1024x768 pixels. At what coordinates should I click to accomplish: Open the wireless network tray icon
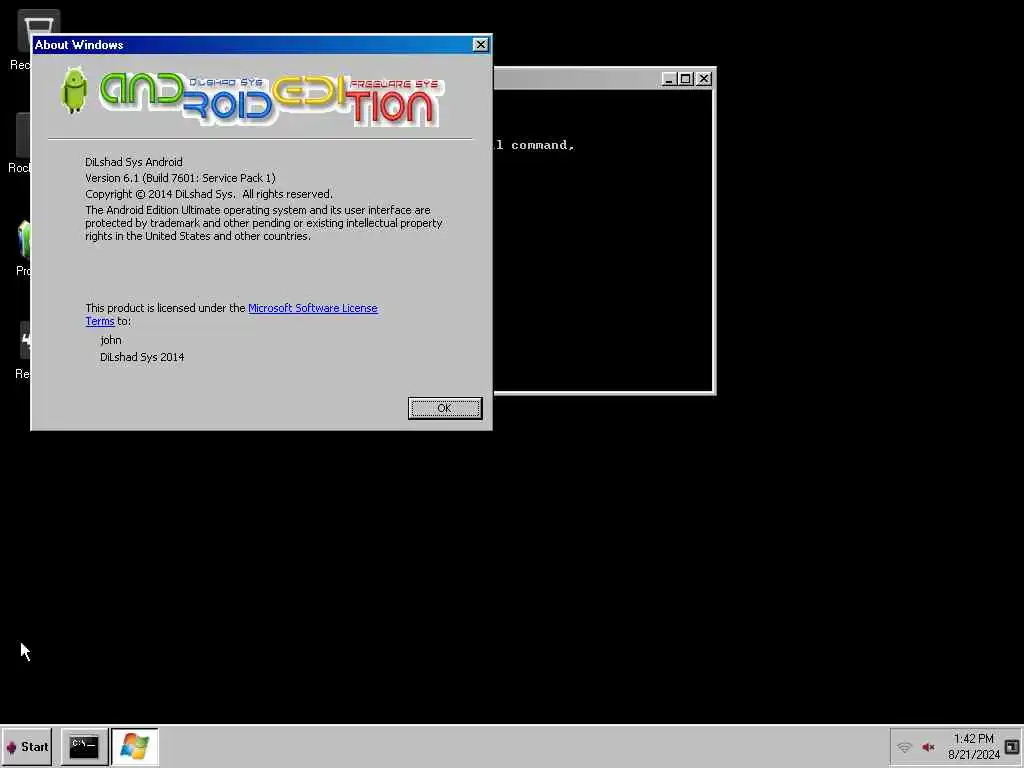pos(904,747)
